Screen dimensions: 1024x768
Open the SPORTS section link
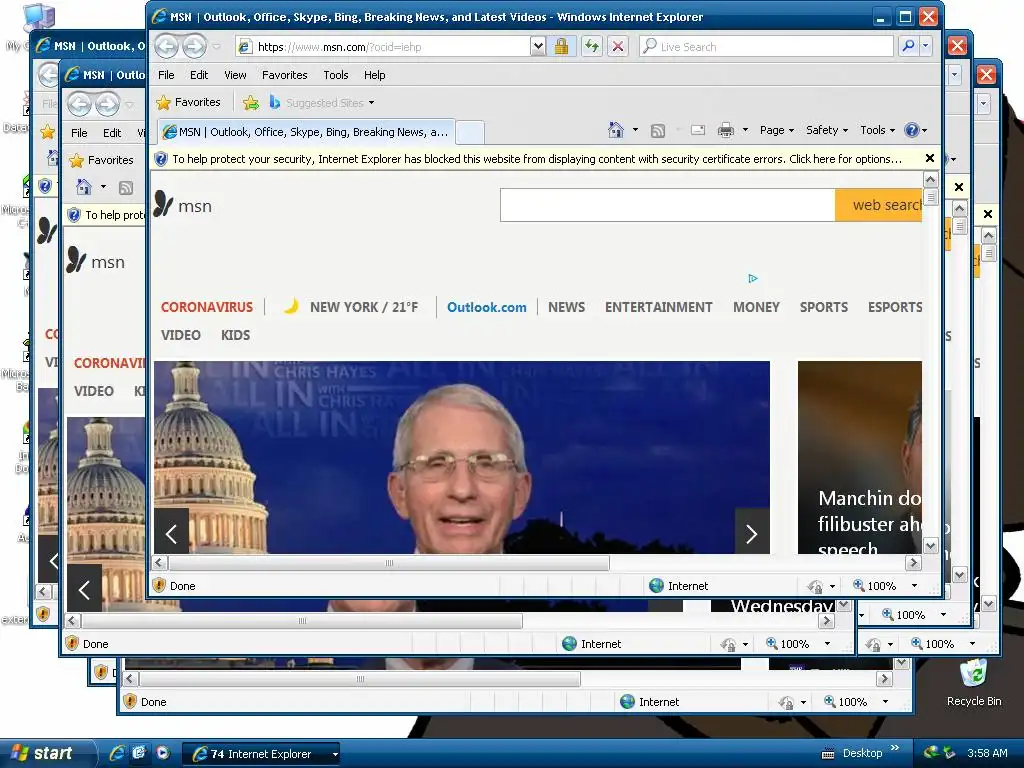[x=824, y=307]
